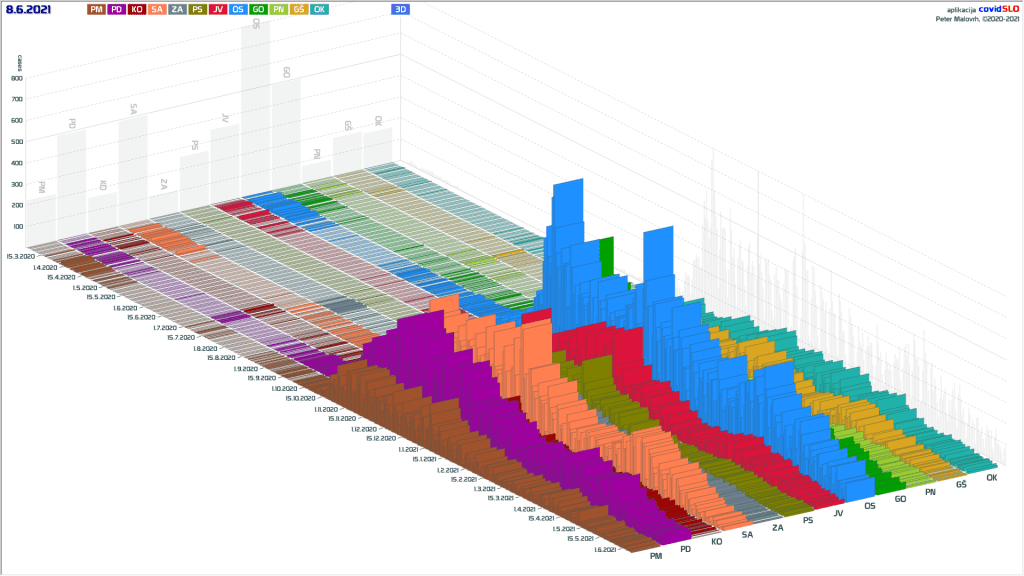The image size is (1024, 576).
Task: Select the green GO legend button
Action: pyautogui.click(x=258, y=9)
